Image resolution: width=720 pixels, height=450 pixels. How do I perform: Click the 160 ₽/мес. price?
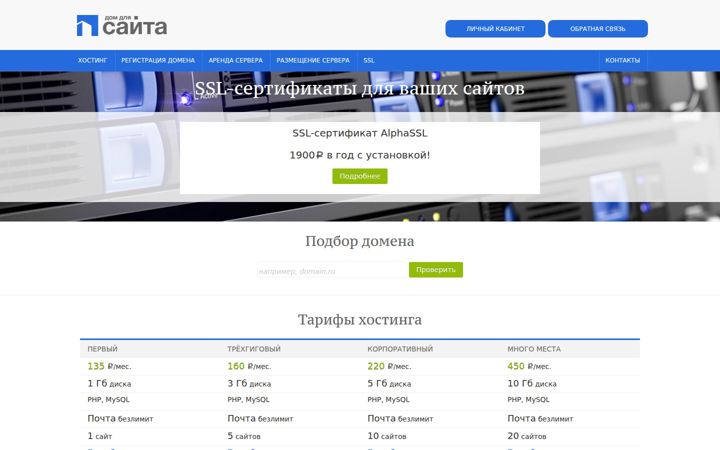tap(249, 366)
